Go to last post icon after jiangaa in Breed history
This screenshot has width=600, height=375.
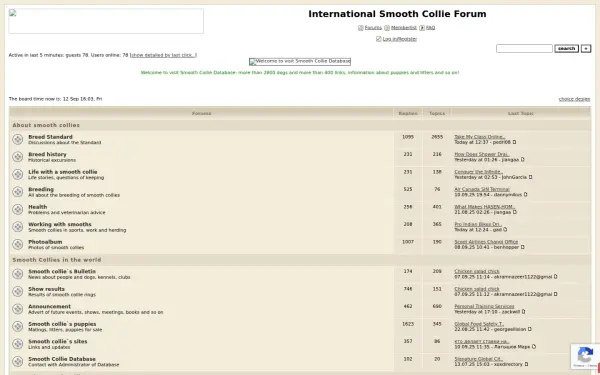point(523,160)
